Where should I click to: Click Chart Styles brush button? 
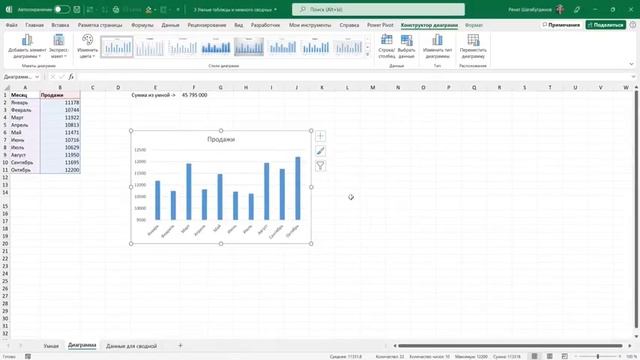click(320, 151)
